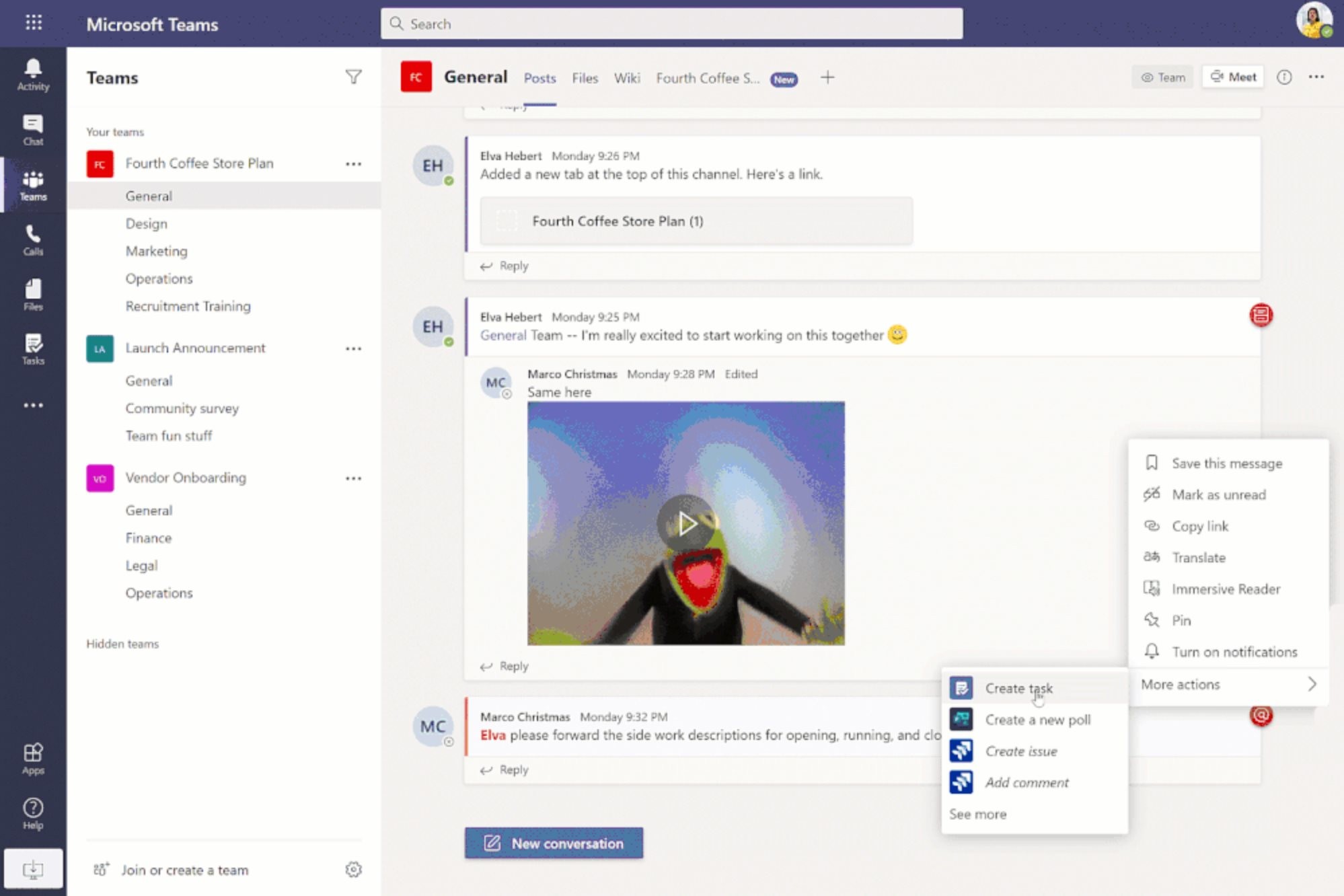Screen dimensions: 1344x896
Task: Reply to Marco's side work message
Action: tap(505, 770)
